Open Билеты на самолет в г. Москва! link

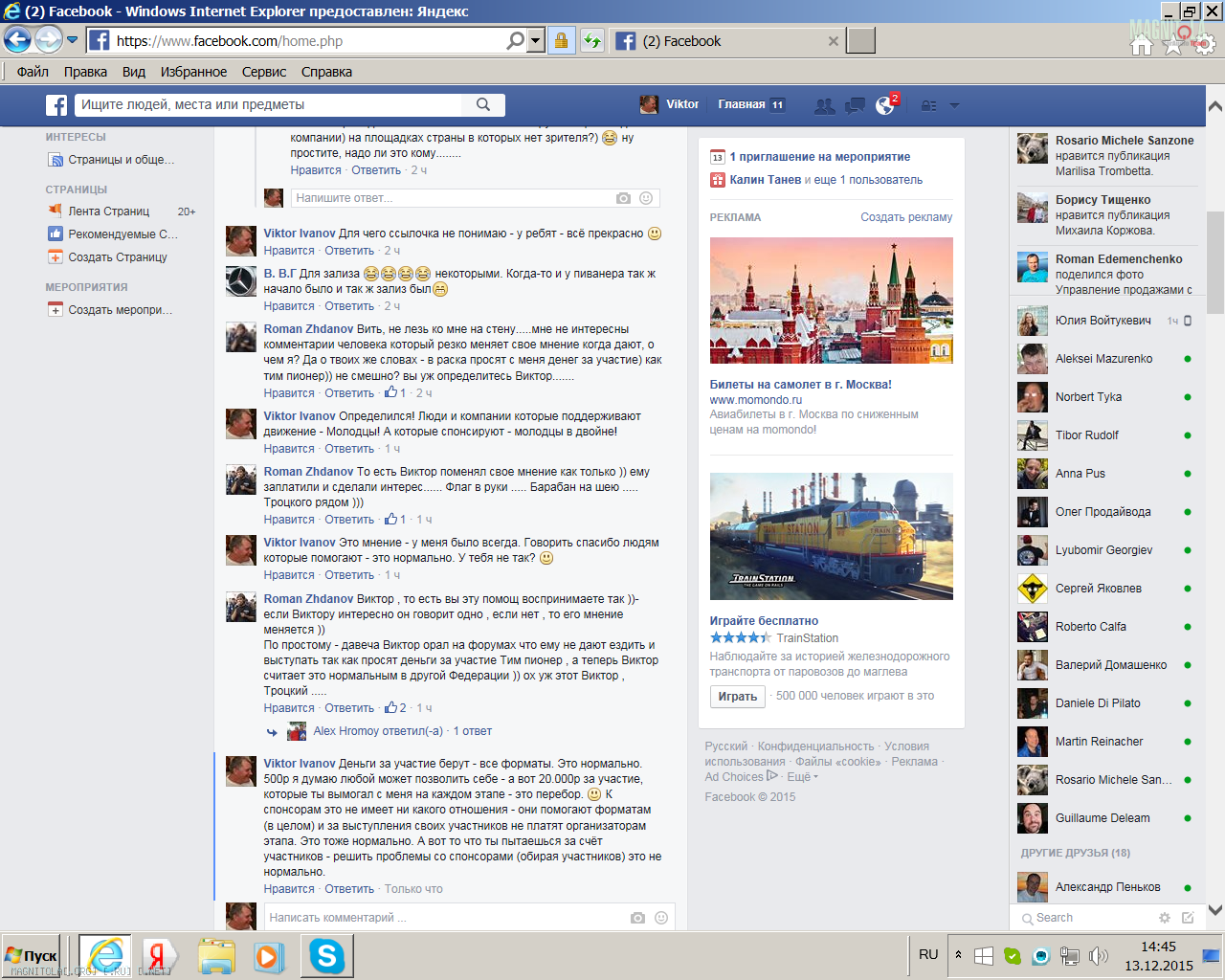800,385
